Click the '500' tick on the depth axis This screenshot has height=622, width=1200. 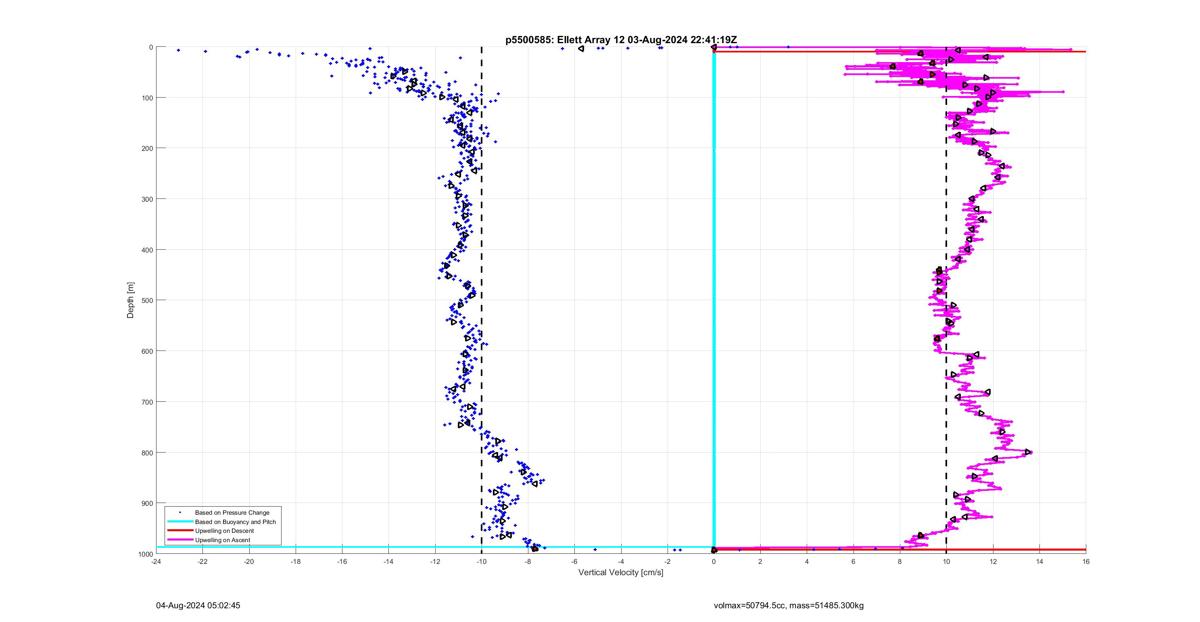147,300
